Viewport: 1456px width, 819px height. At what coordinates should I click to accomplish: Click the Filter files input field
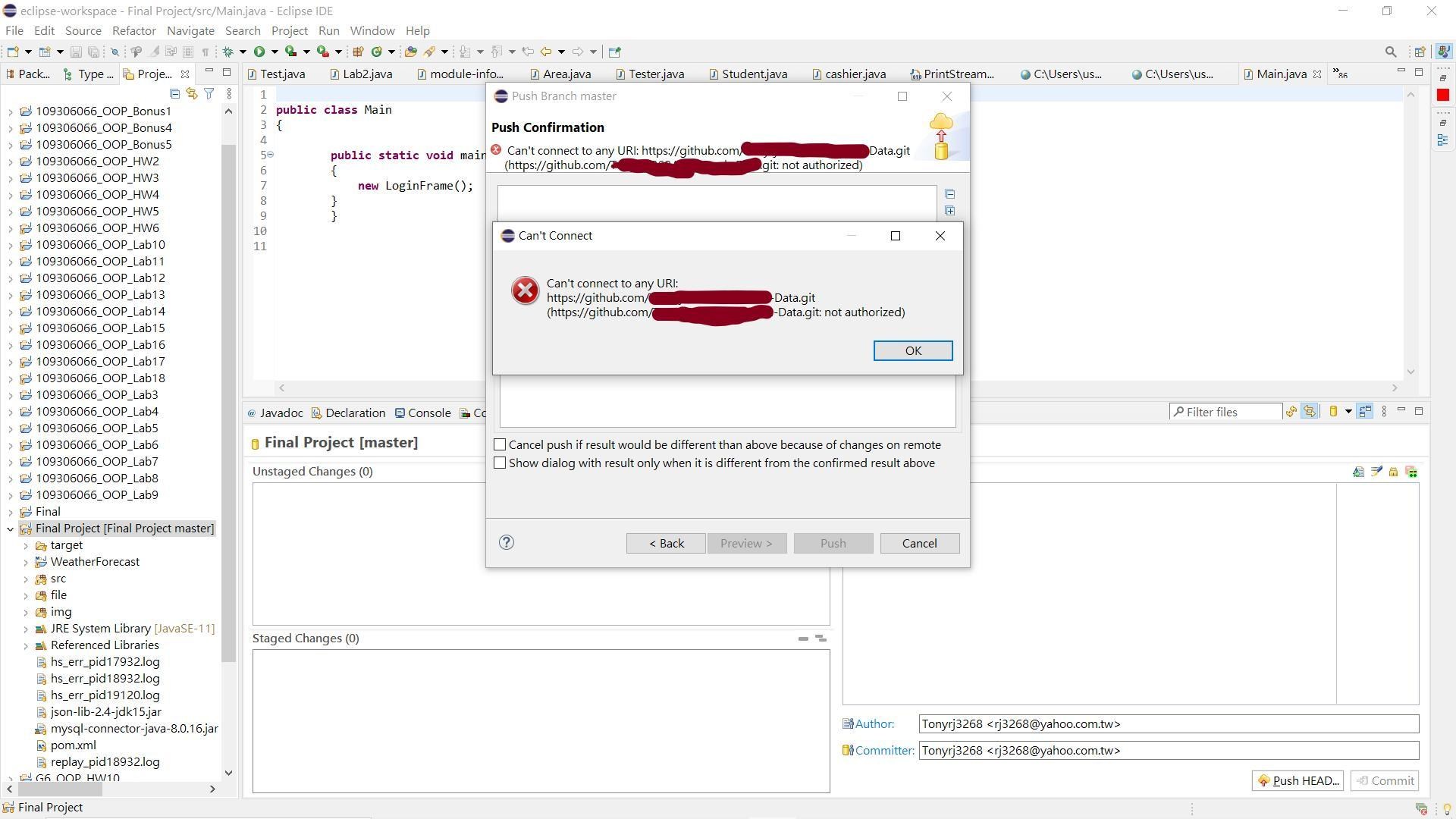coord(1225,412)
